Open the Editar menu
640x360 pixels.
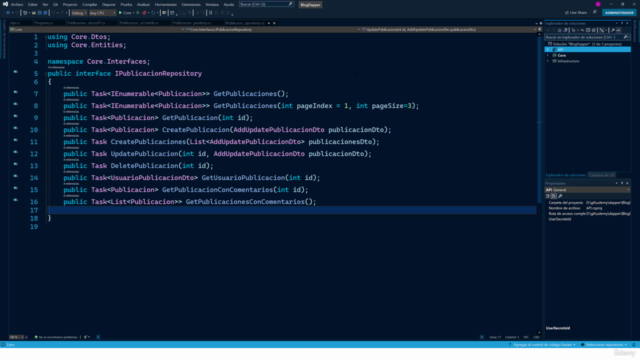click(33, 4)
